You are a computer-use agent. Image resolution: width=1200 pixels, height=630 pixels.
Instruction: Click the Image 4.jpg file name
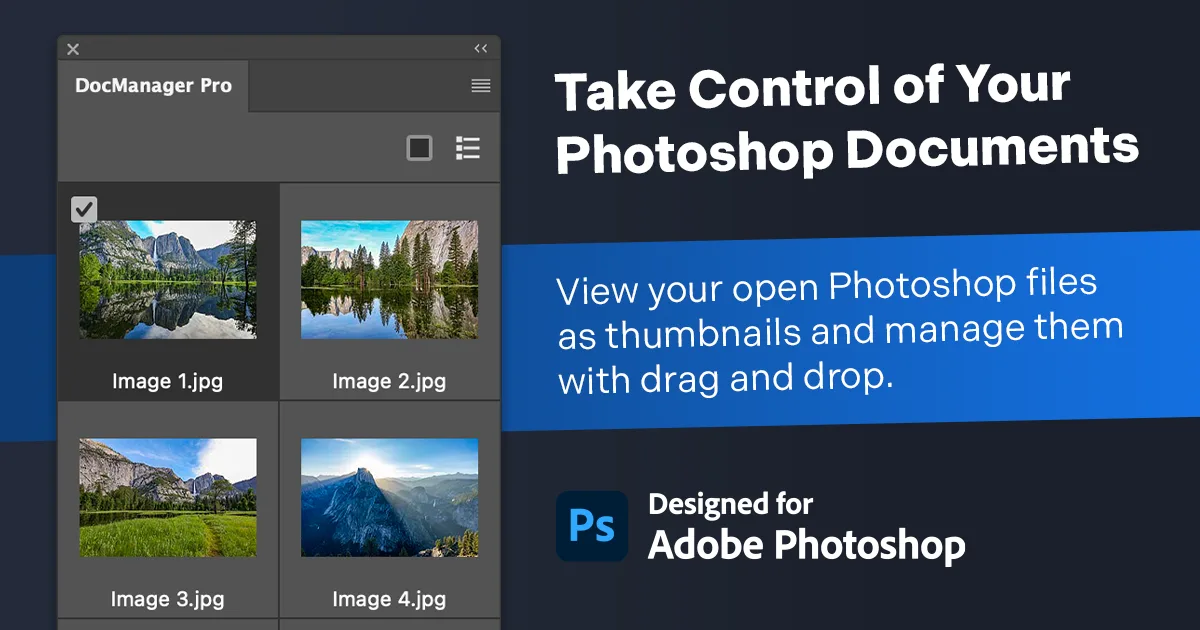(x=389, y=600)
